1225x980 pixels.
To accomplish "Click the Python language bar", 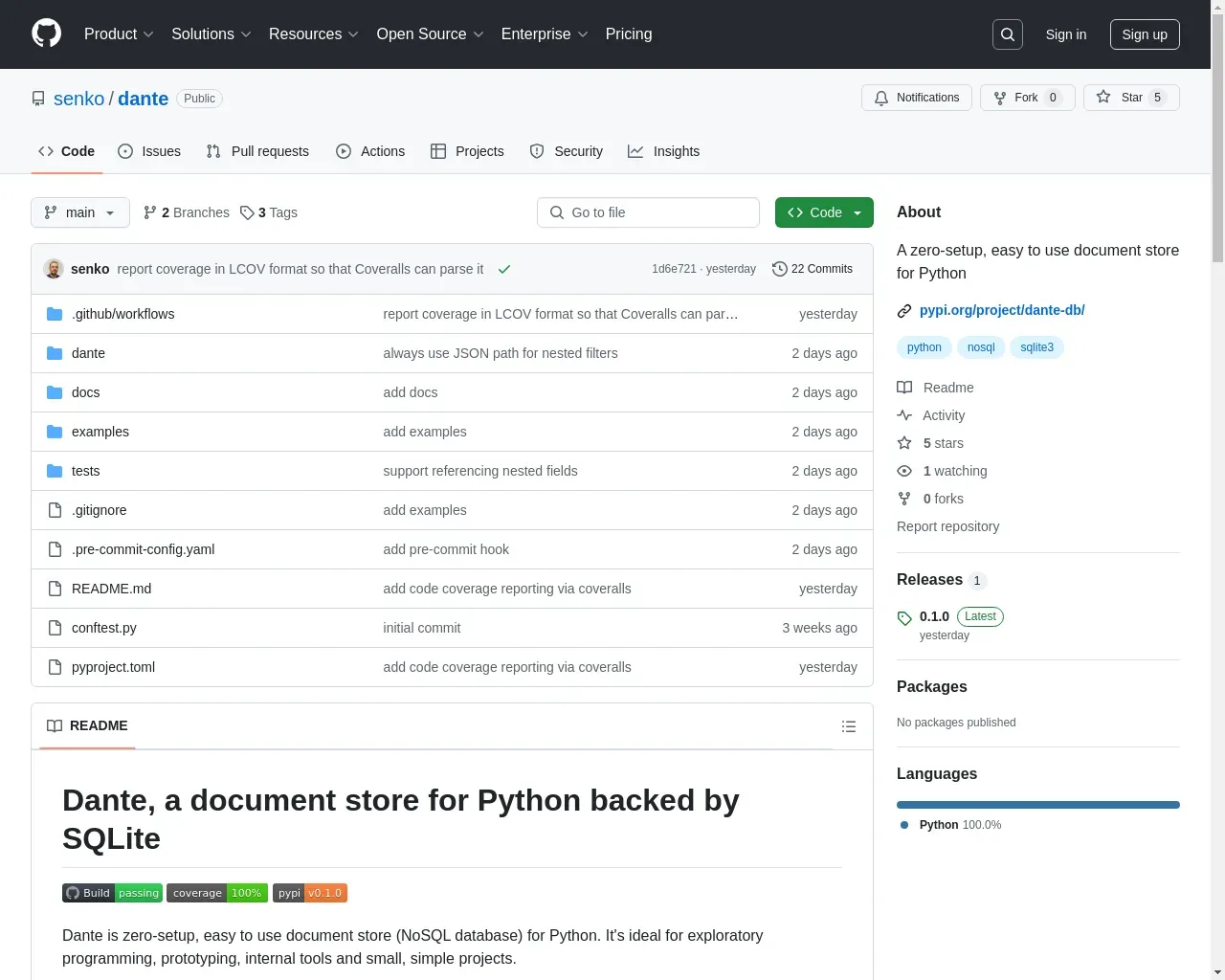I will point(1038,805).
